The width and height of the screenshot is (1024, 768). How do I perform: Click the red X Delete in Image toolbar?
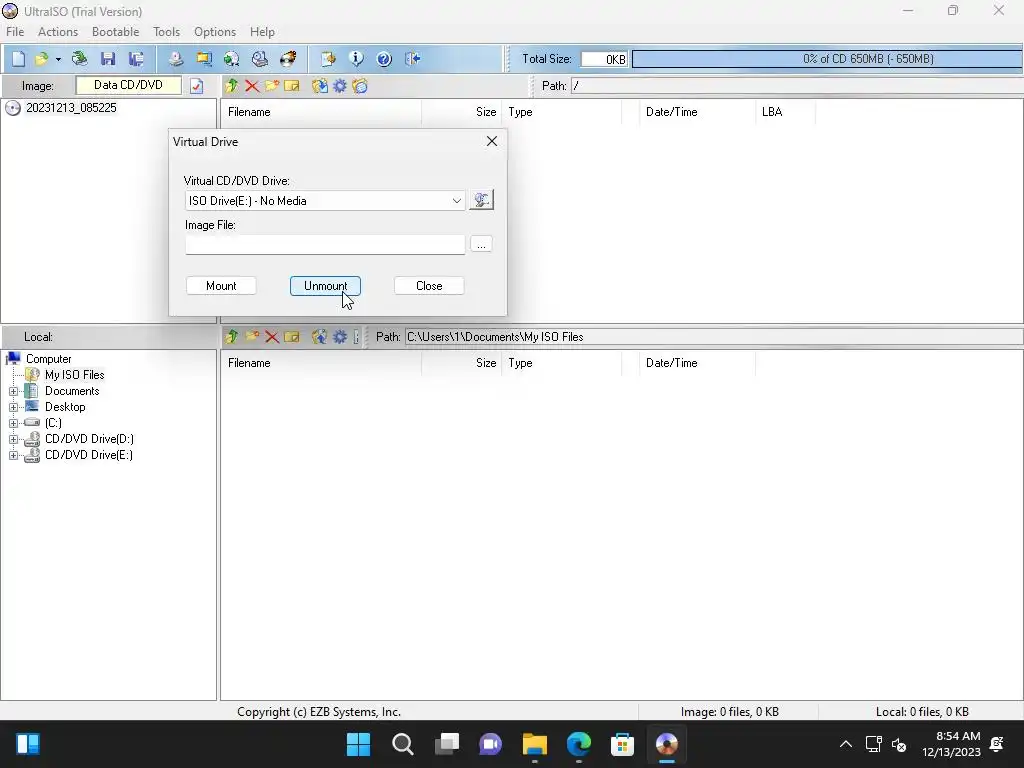(251, 86)
